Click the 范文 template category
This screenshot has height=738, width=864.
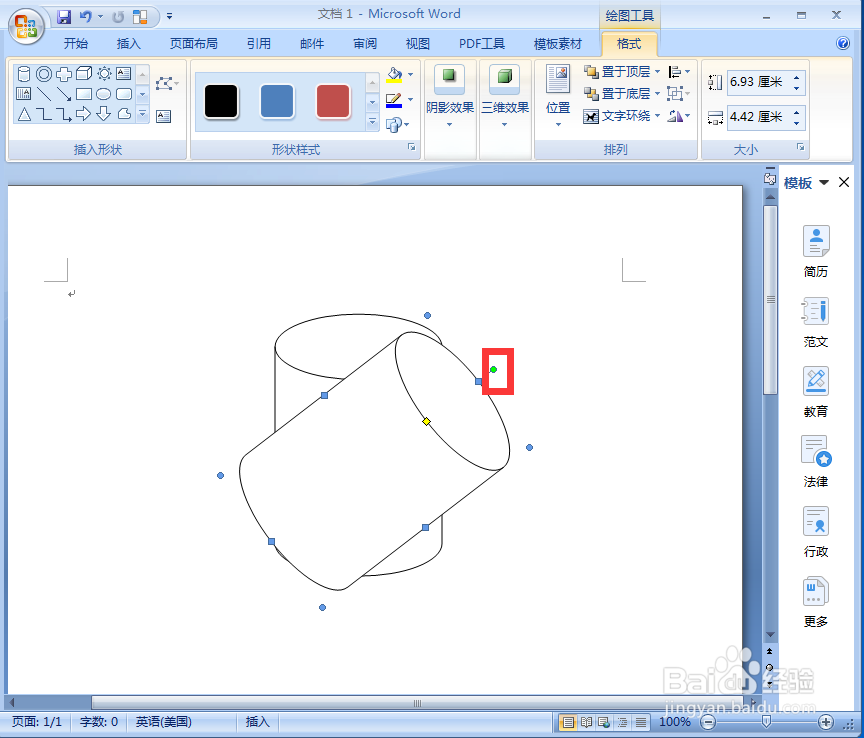coord(816,321)
